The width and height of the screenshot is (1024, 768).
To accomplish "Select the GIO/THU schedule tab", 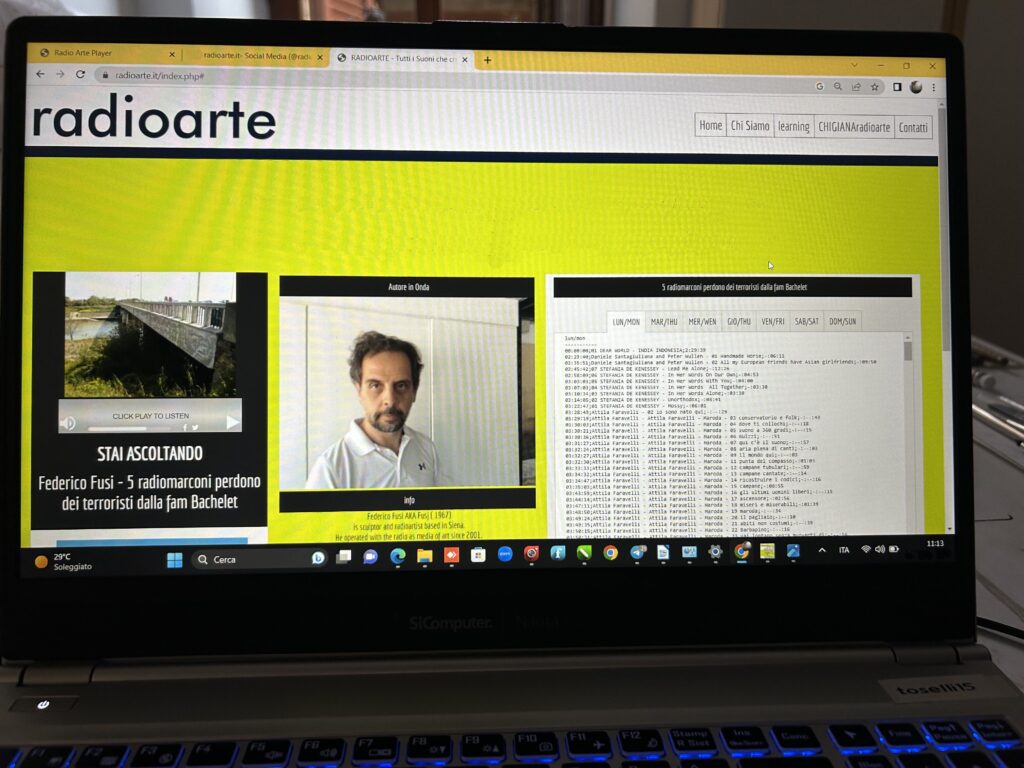I will pos(739,321).
